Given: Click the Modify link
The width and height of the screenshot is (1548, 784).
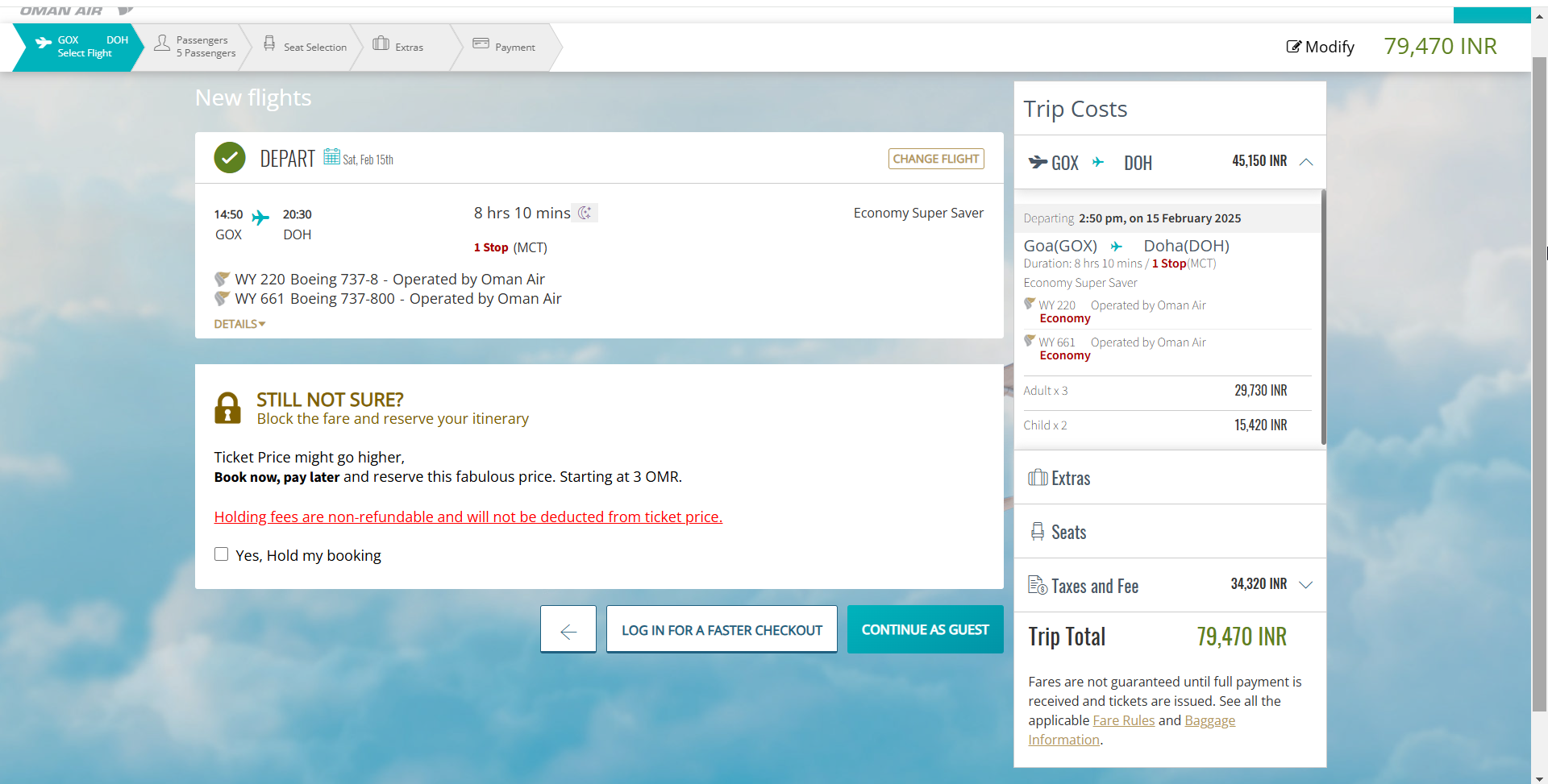Looking at the screenshot, I should pos(1320,47).
